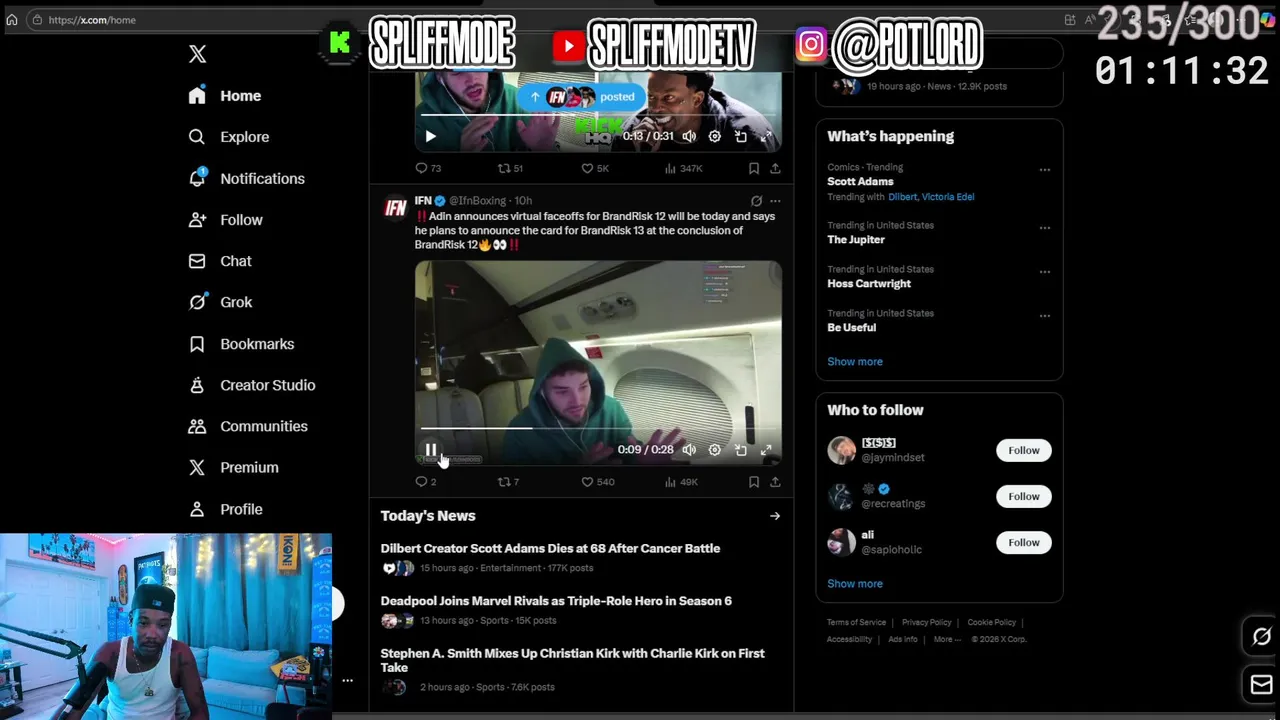Image resolution: width=1280 pixels, height=720 pixels.
Task: Toggle picture-in-picture on IFN video
Action: pos(741,450)
